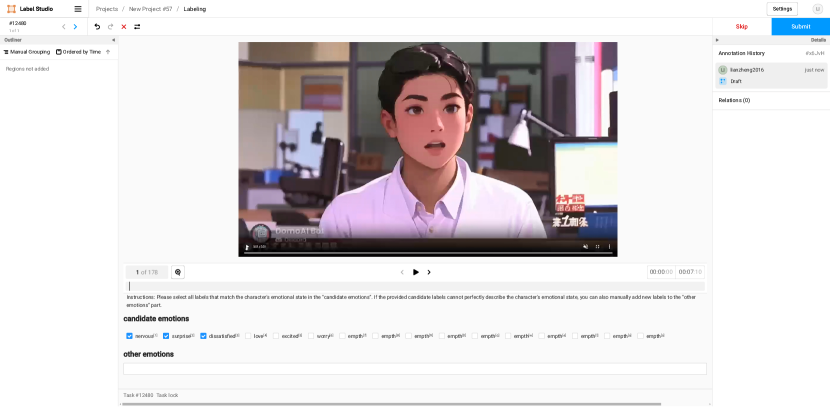Check the excited emotion checkbox
Image resolution: width=830 pixels, height=412 pixels.
pos(276,336)
